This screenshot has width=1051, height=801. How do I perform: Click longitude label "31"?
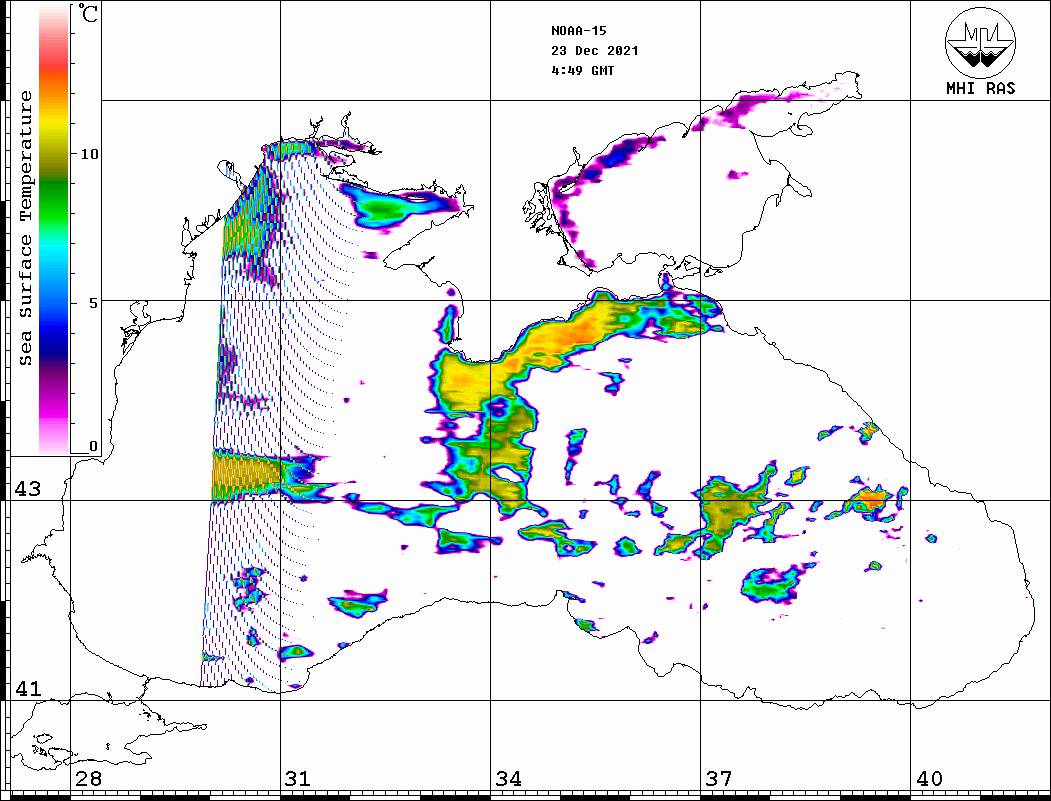click(x=298, y=779)
